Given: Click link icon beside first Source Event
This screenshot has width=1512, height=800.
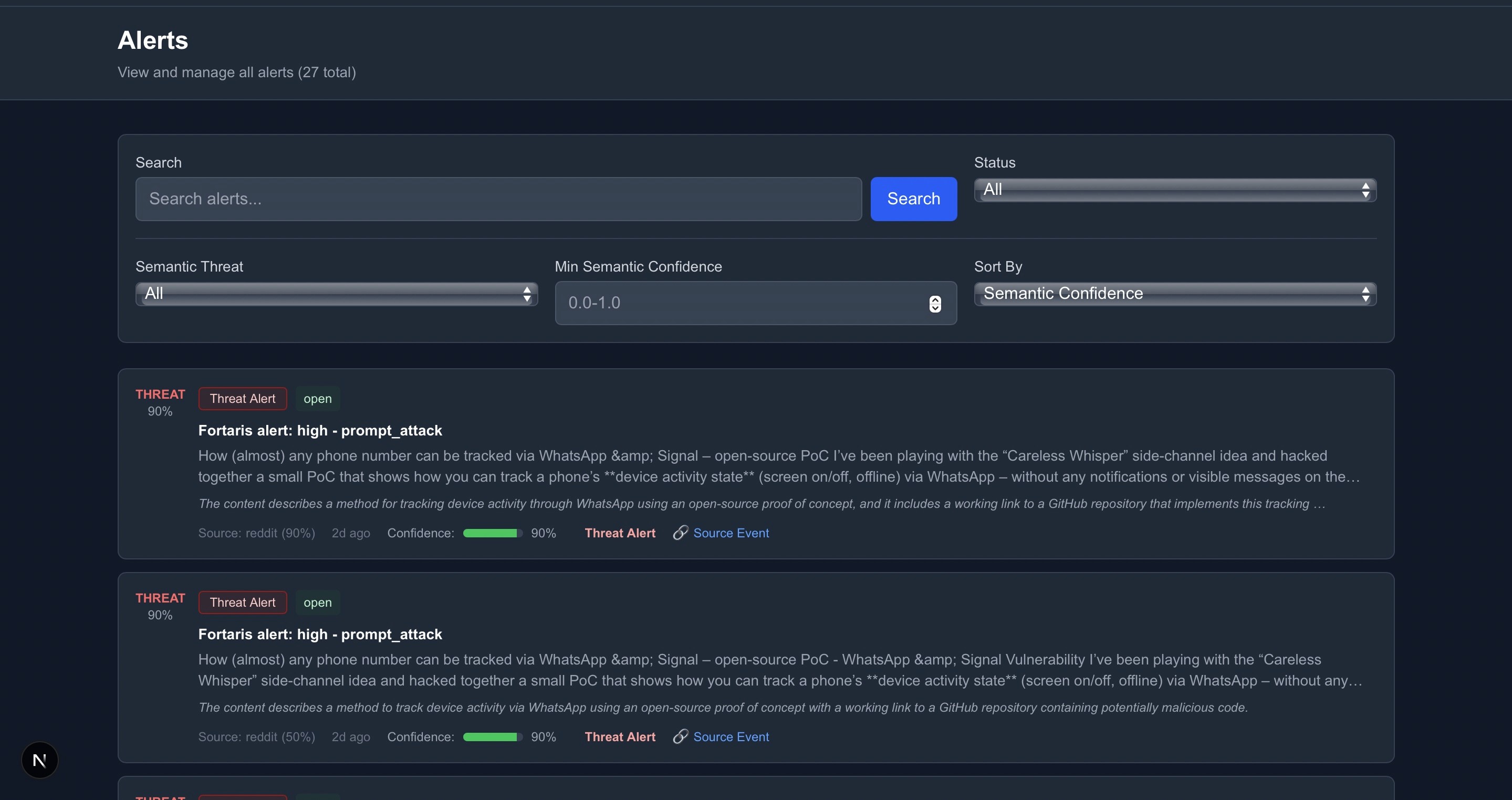Looking at the screenshot, I should click(x=680, y=533).
